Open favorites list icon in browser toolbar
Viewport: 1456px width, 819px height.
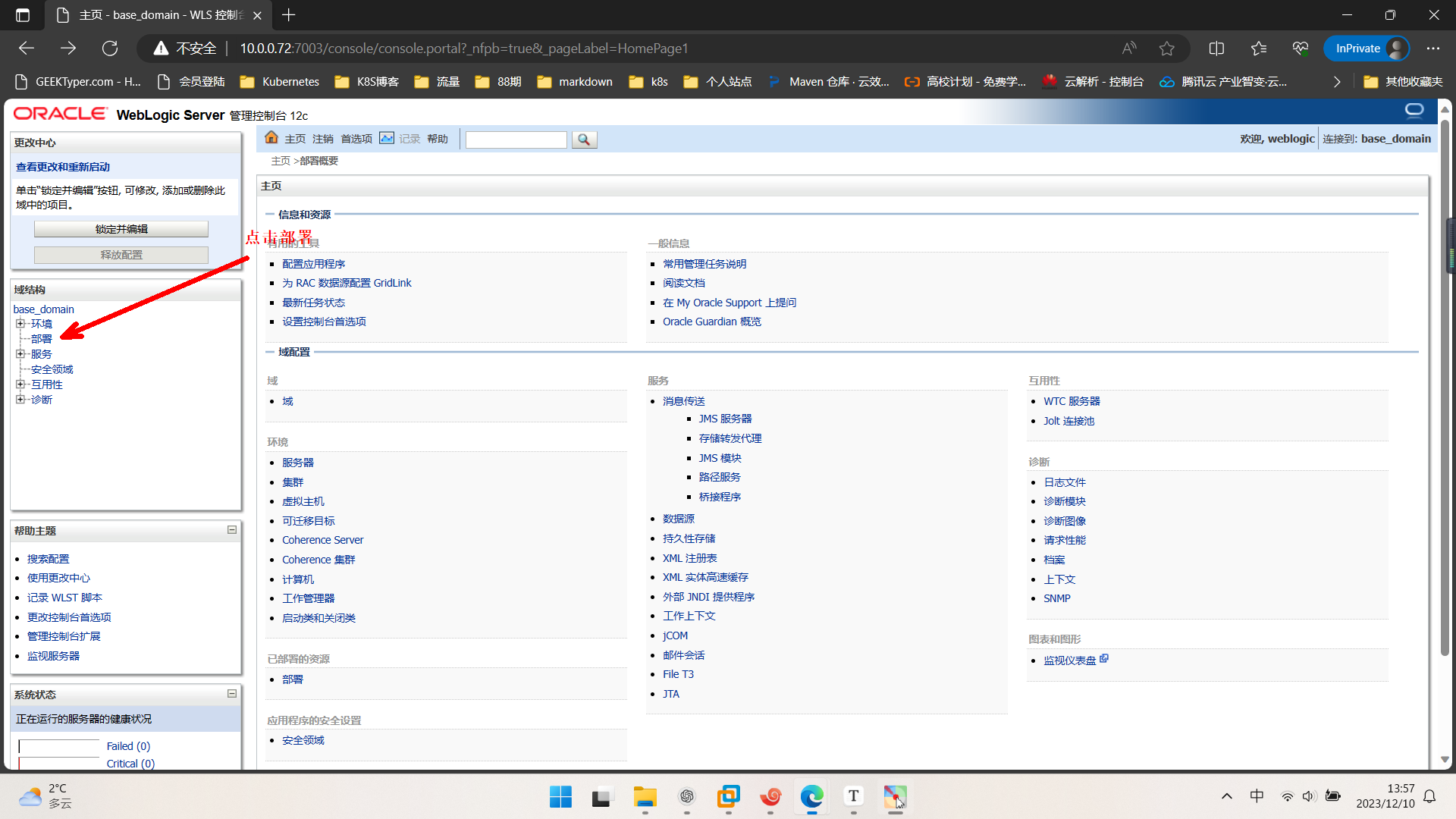pyautogui.click(x=1259, y=49)
